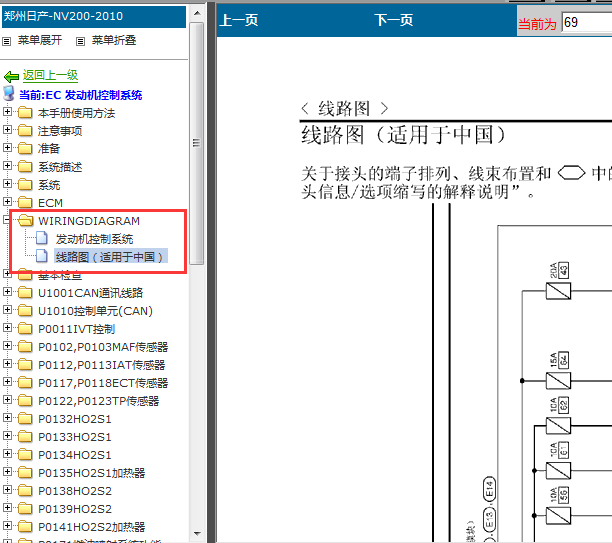This screenshot has height=543, width=612.
Task: Select the P0141HO2S2加热器 tree item
Action: pos(92,527)
